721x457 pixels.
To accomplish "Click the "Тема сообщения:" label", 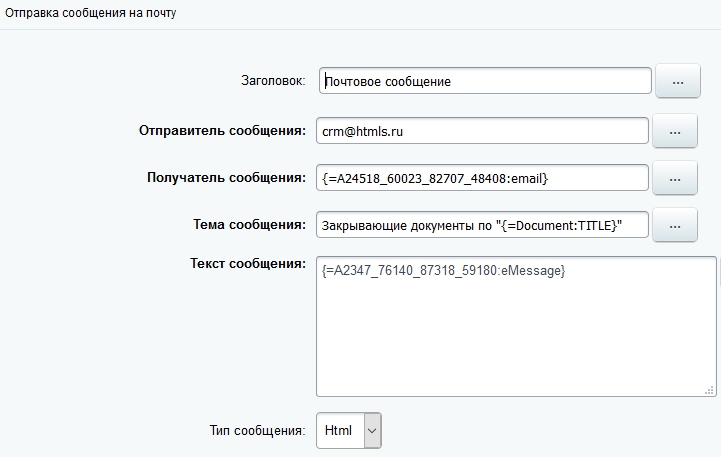I will tap(249, 225).
